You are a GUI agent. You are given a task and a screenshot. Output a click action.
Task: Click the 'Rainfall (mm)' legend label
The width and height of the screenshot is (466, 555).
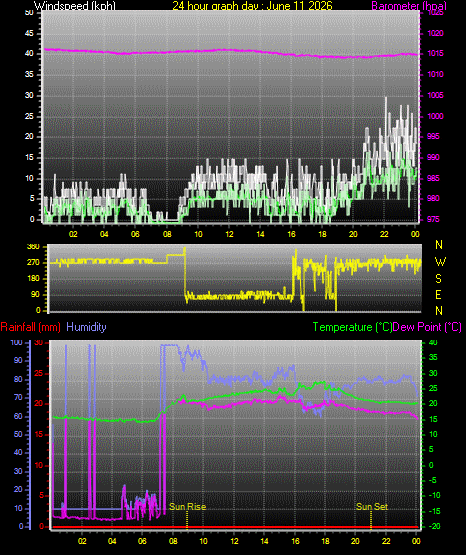(x=30, y=327)
